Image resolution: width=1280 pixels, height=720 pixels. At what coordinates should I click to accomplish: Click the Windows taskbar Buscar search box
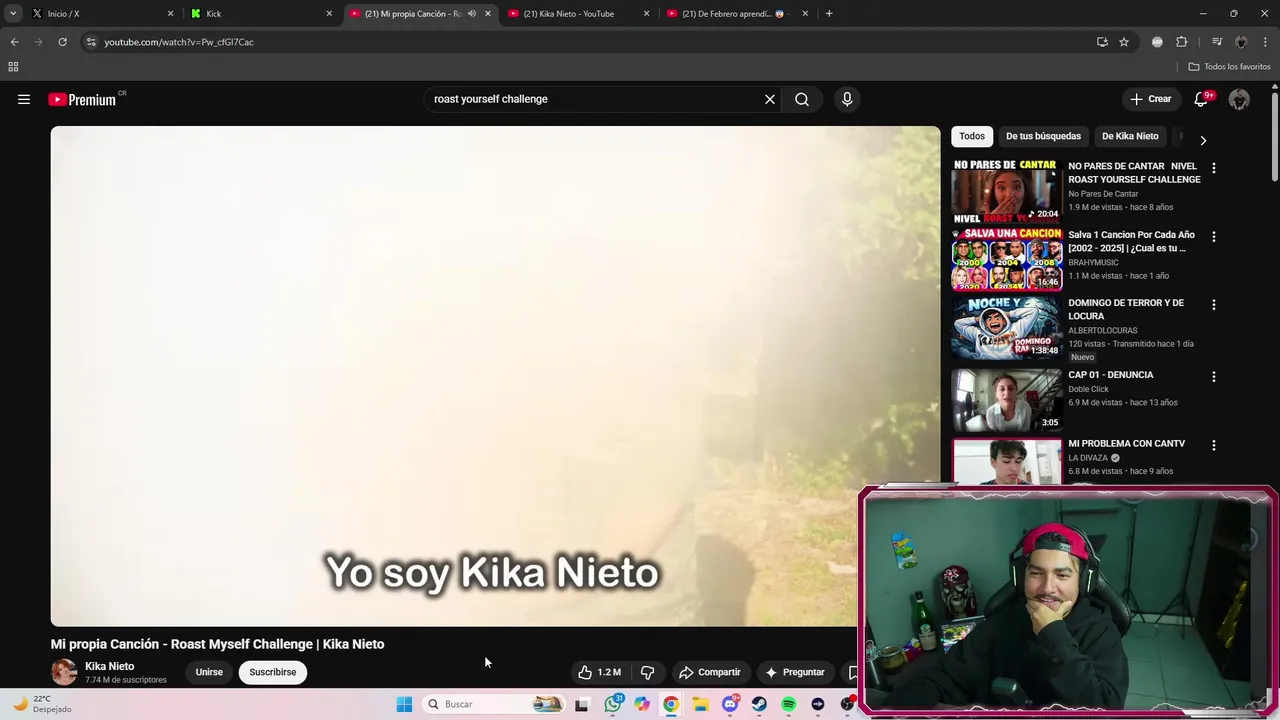tap(493, 704)
